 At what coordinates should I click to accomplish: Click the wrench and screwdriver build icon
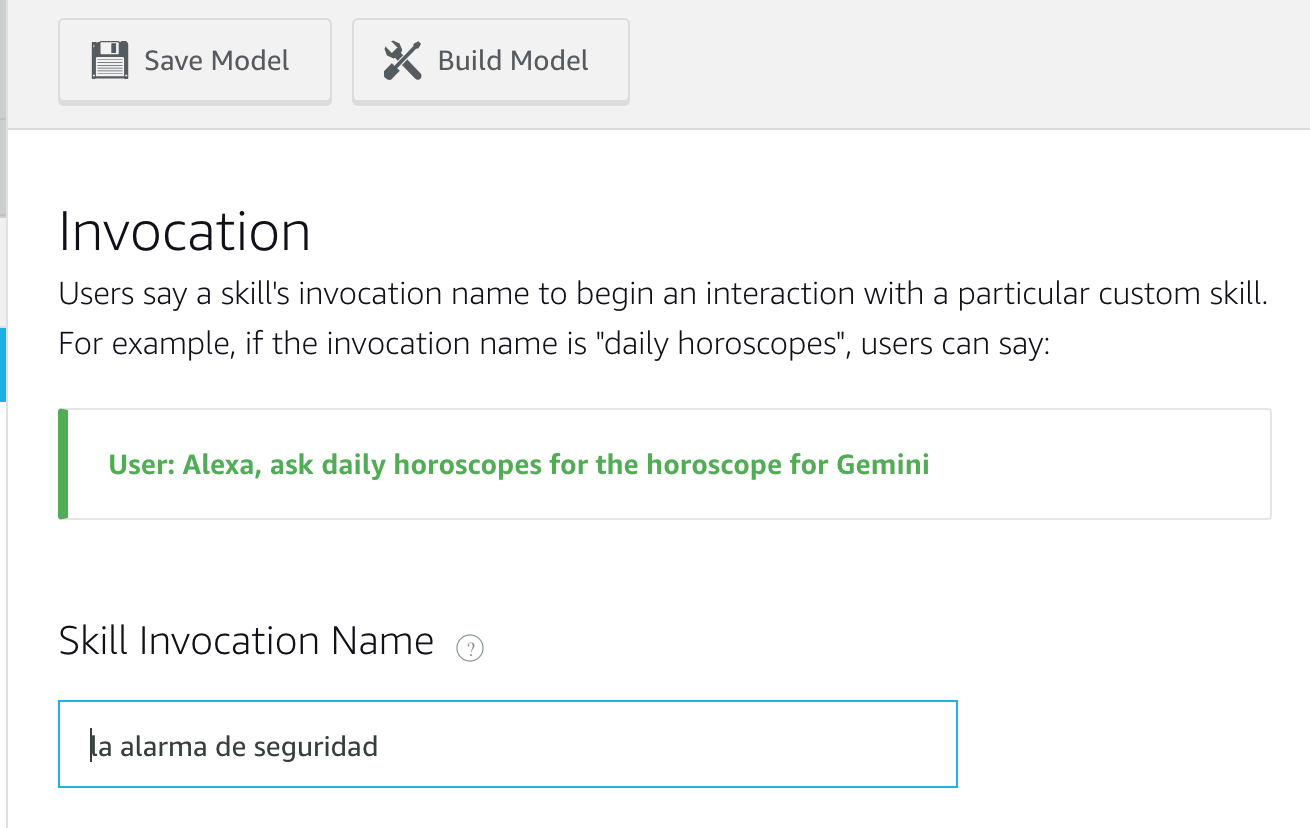coord(403,61)
